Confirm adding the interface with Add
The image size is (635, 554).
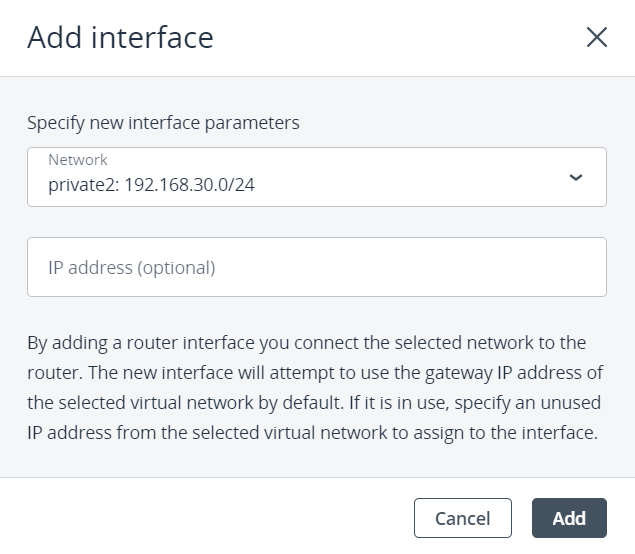pos(569,518)
